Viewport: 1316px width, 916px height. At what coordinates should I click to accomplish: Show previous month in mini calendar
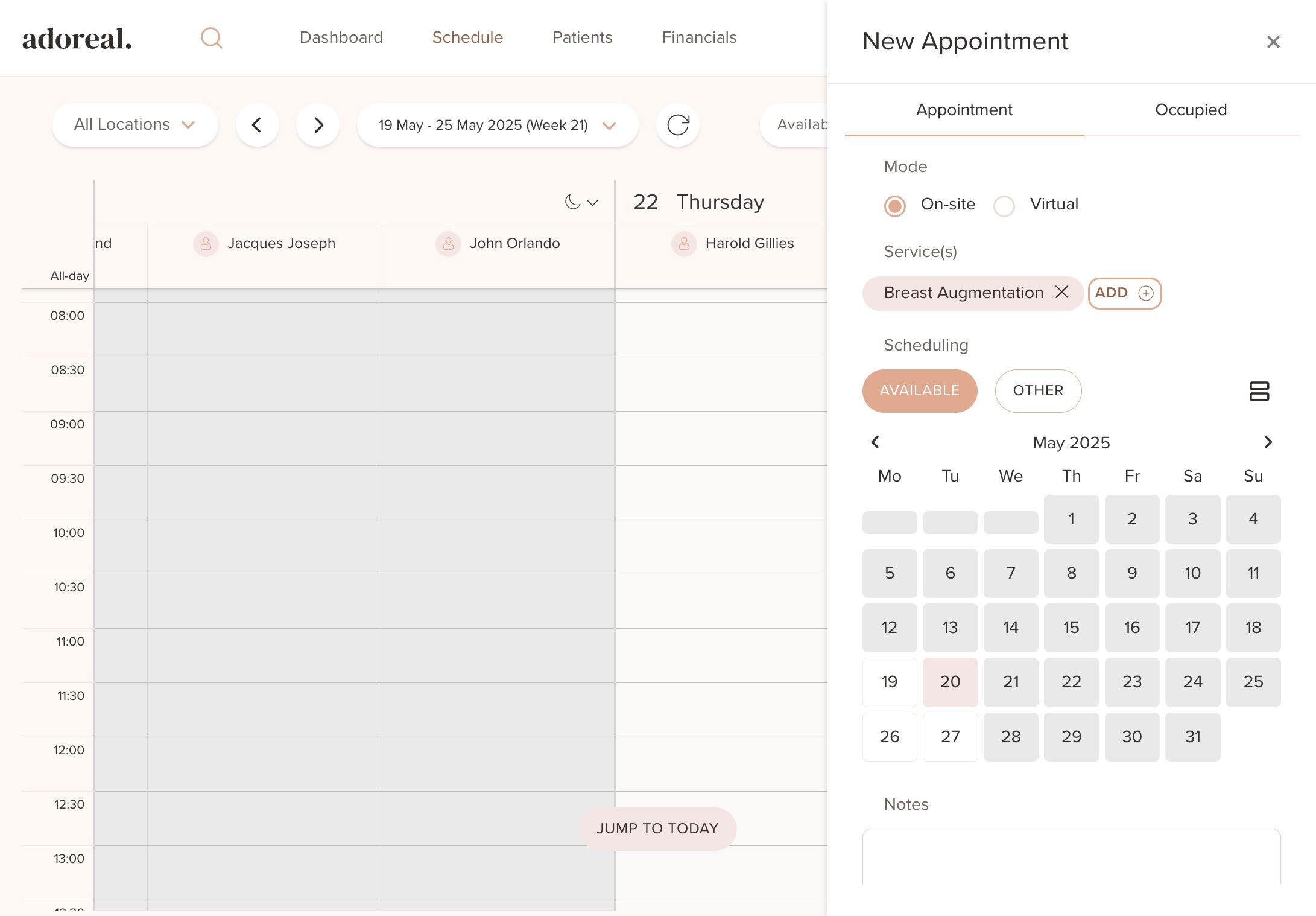tap(875, 442)
